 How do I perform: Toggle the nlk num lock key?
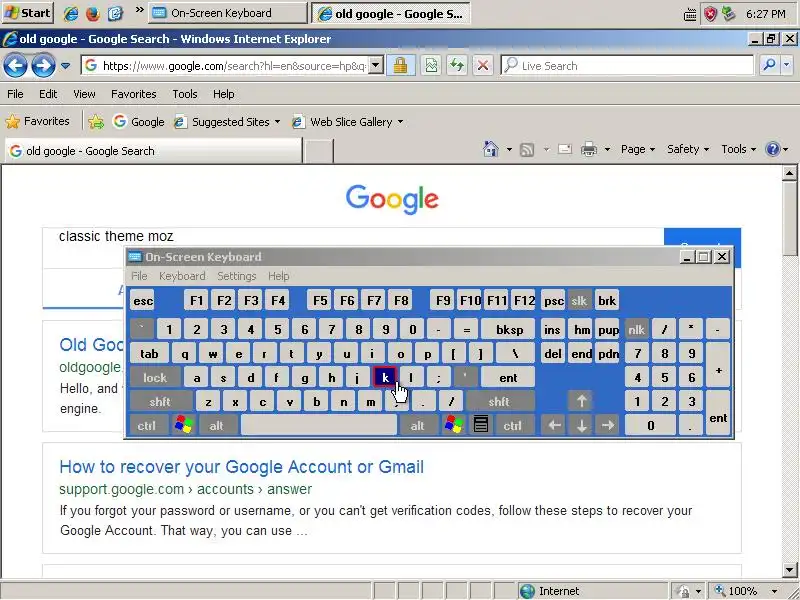[x=637, y=330]
